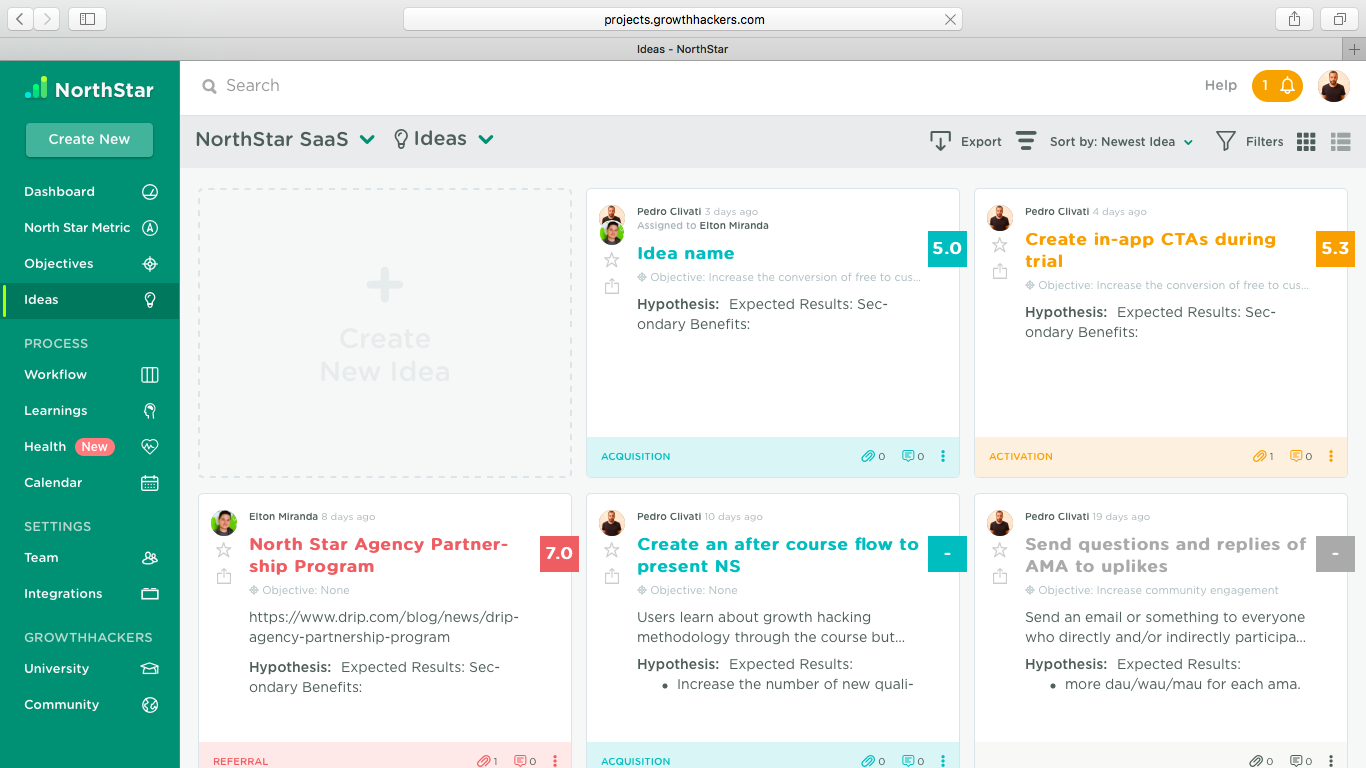
Task: Favorite the North Star Agency Partnership idea
Action: coord(224,550)
